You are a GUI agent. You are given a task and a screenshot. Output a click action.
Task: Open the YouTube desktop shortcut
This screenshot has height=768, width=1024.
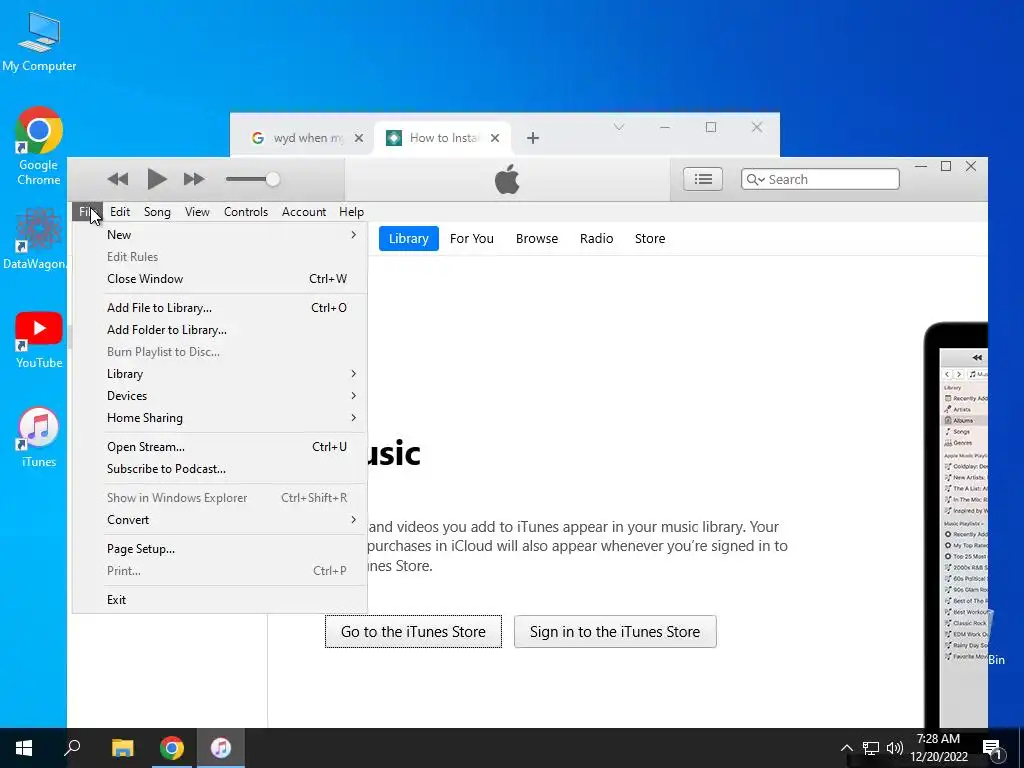(x=39, y=340)
